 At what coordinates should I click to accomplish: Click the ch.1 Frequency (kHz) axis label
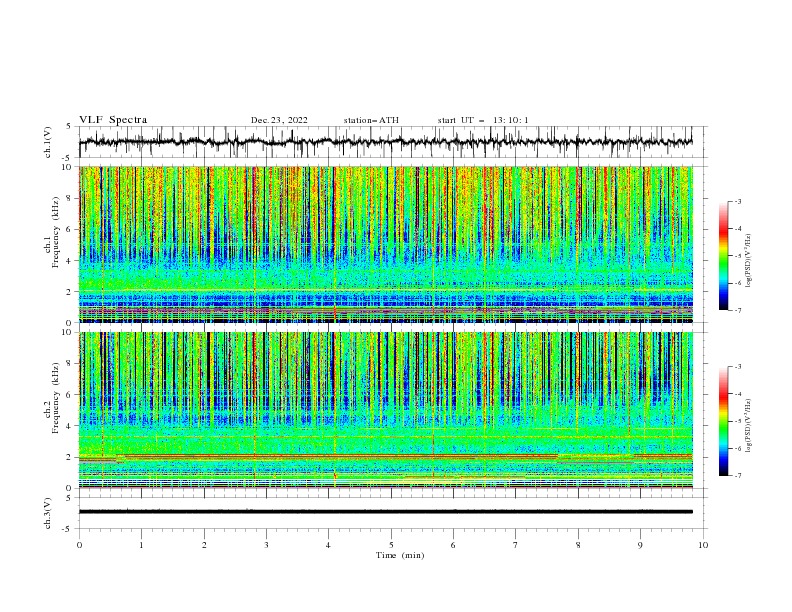pos(53,233)
